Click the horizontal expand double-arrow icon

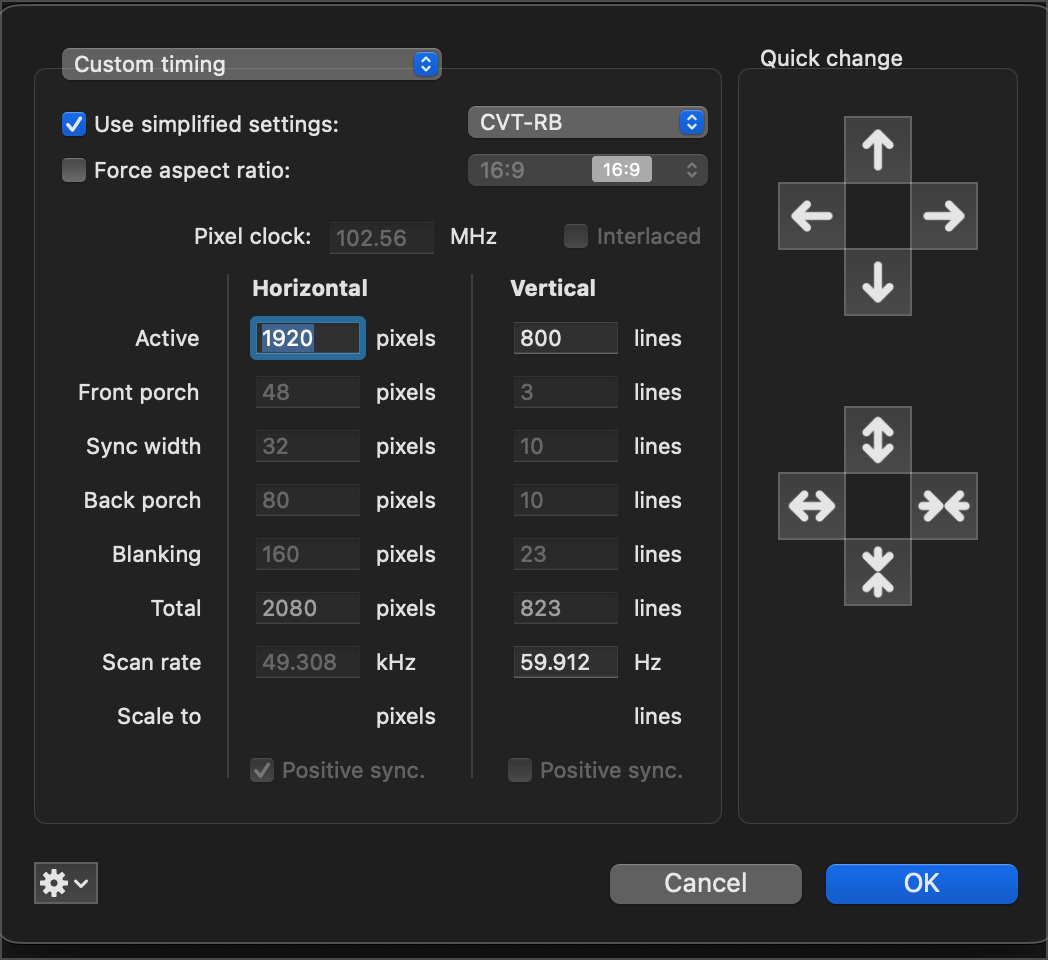(811, 506)
